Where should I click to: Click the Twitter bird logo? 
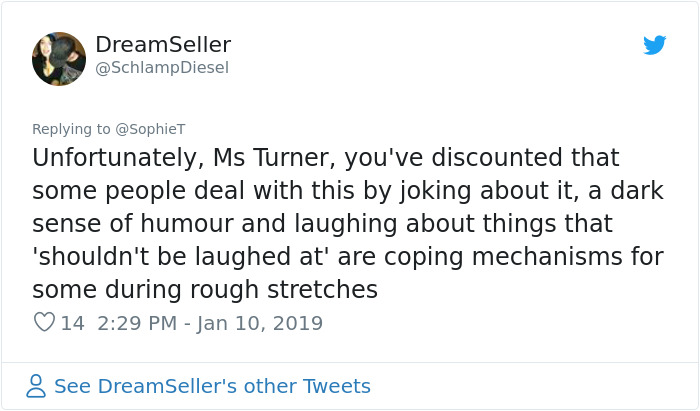[654, 45]
